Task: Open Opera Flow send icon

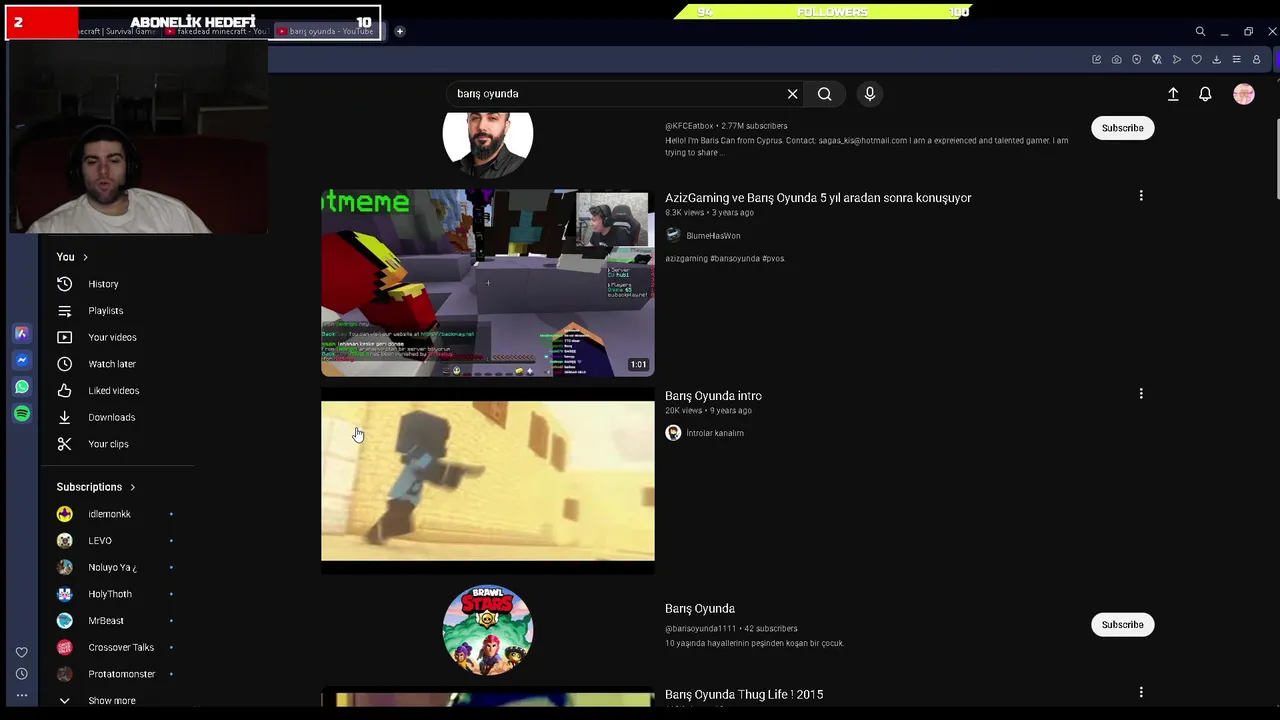Action: coord(1176,60)
